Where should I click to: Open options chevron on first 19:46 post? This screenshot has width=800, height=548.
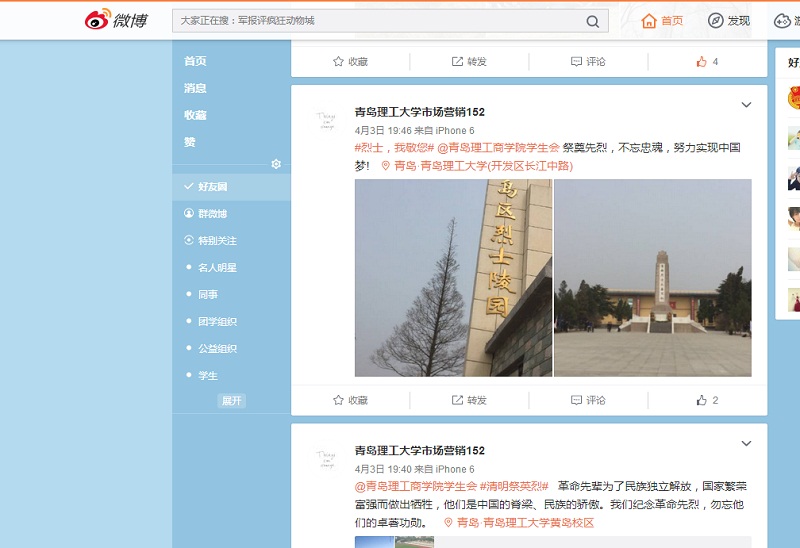point(746,105)
